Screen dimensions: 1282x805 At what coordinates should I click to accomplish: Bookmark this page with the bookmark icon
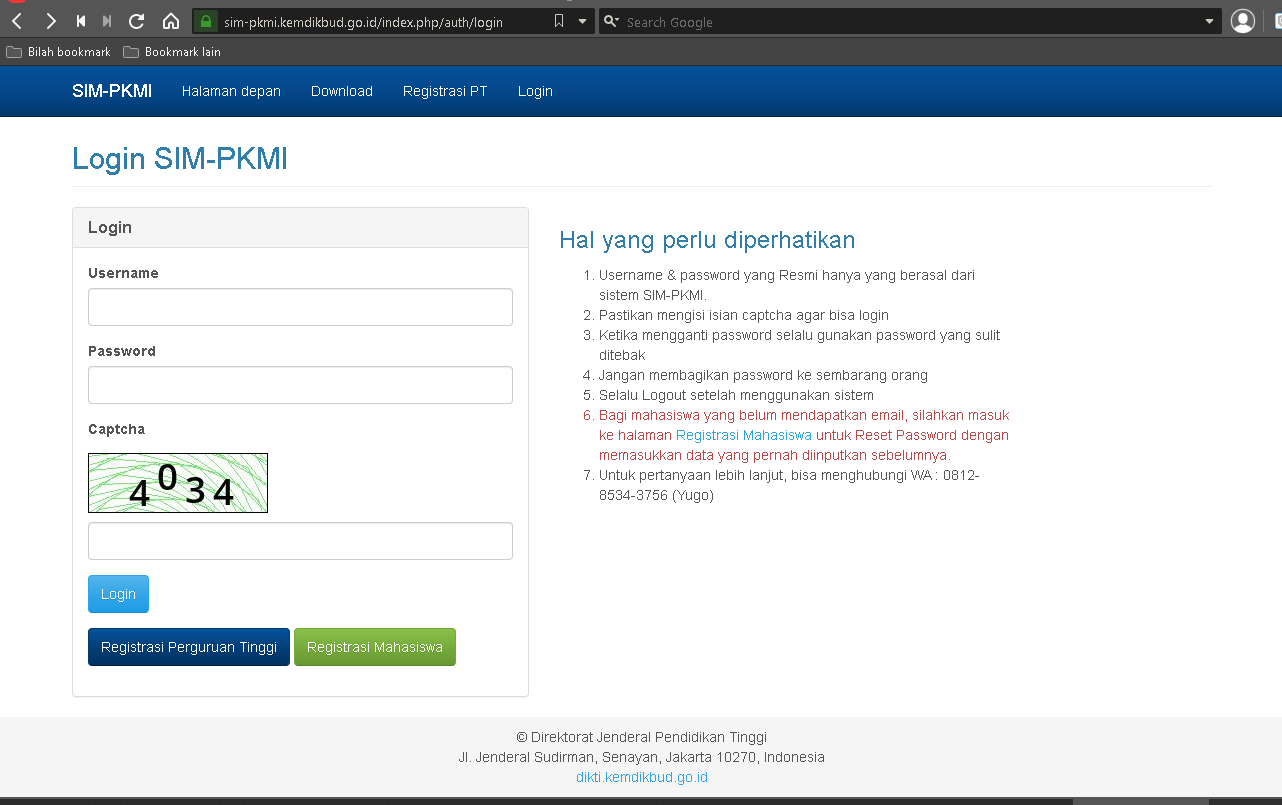point(559,21)
